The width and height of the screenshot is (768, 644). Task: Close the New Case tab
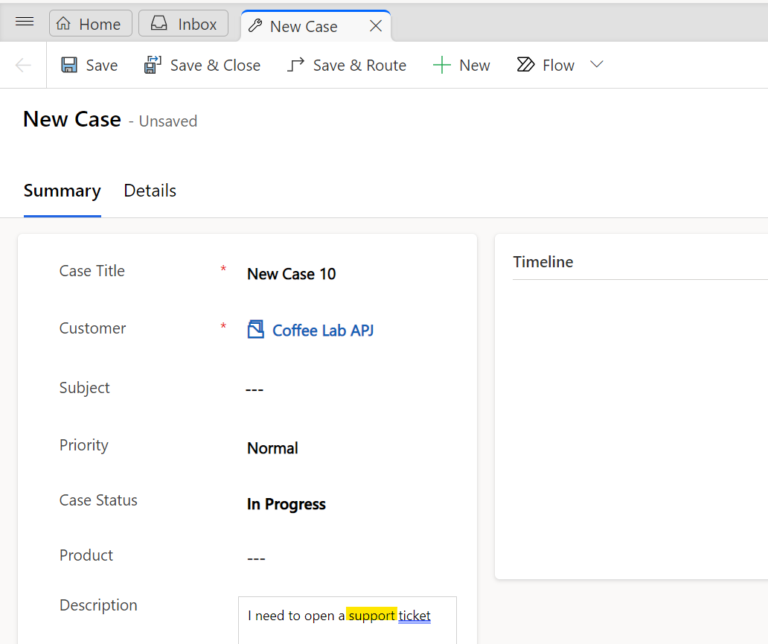376,25
